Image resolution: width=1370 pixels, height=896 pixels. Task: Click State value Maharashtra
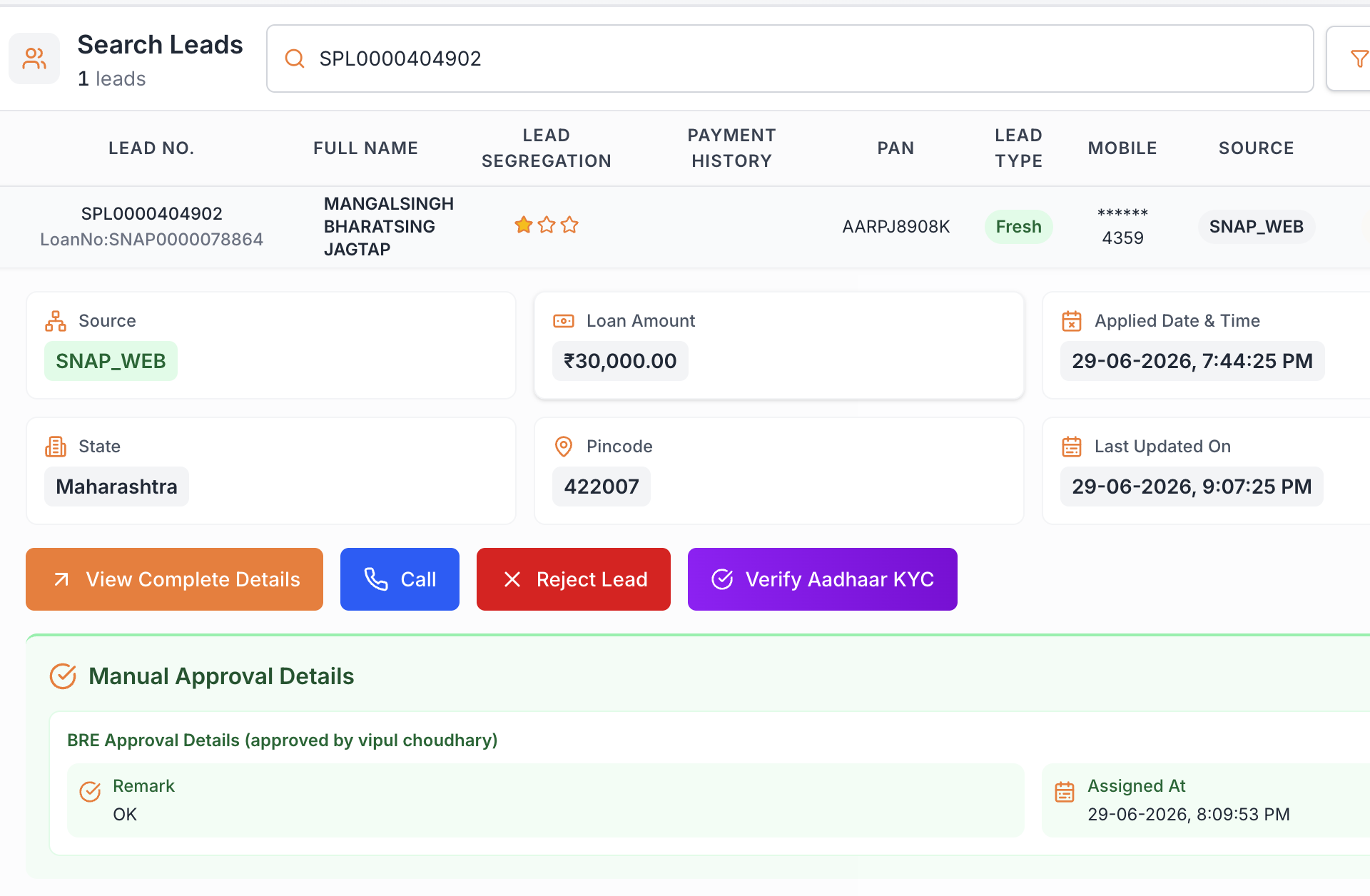(116, 487)
